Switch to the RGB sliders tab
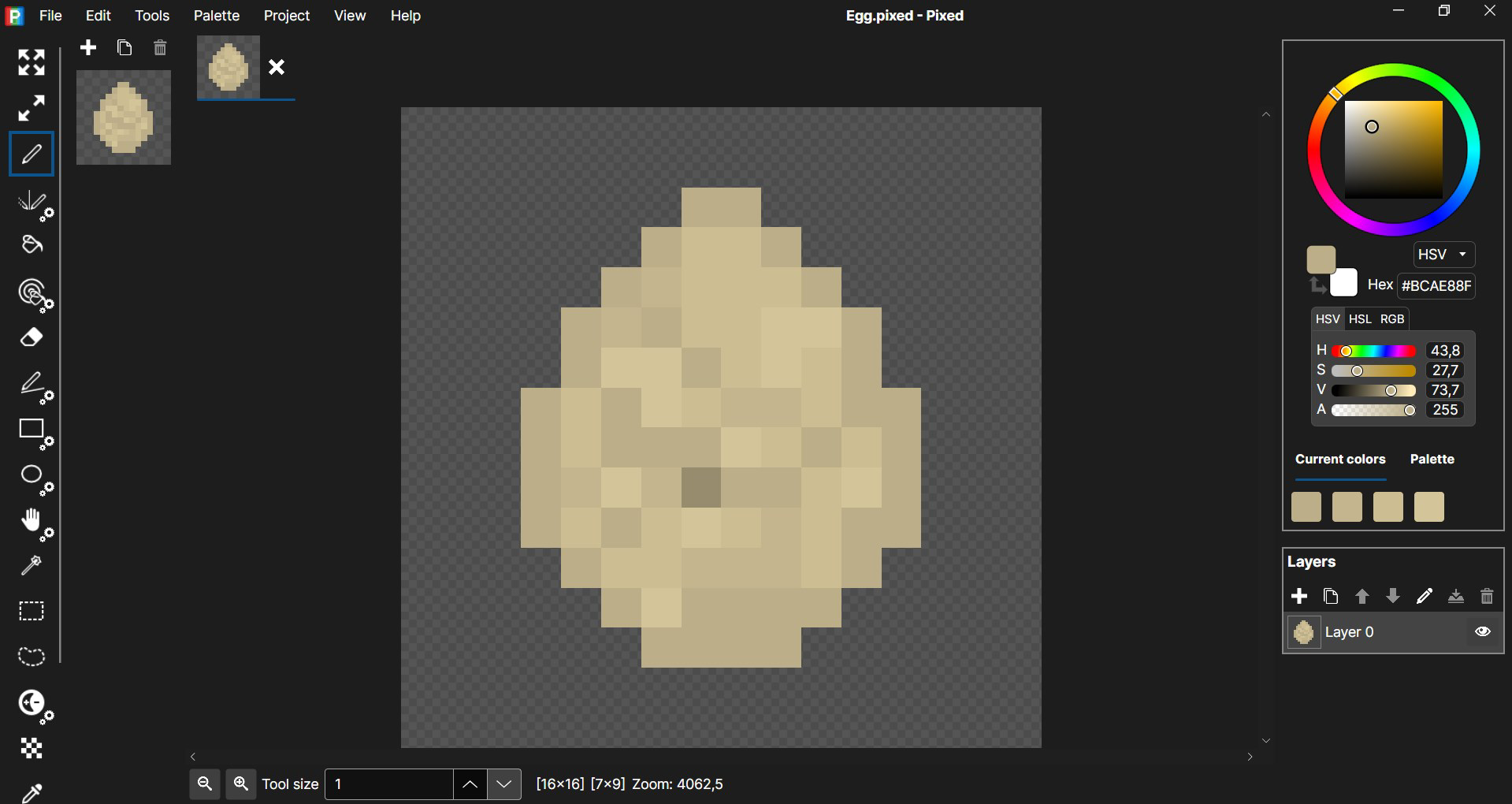This screenshot has width=1512, height=804. (x=1392, y=319)
